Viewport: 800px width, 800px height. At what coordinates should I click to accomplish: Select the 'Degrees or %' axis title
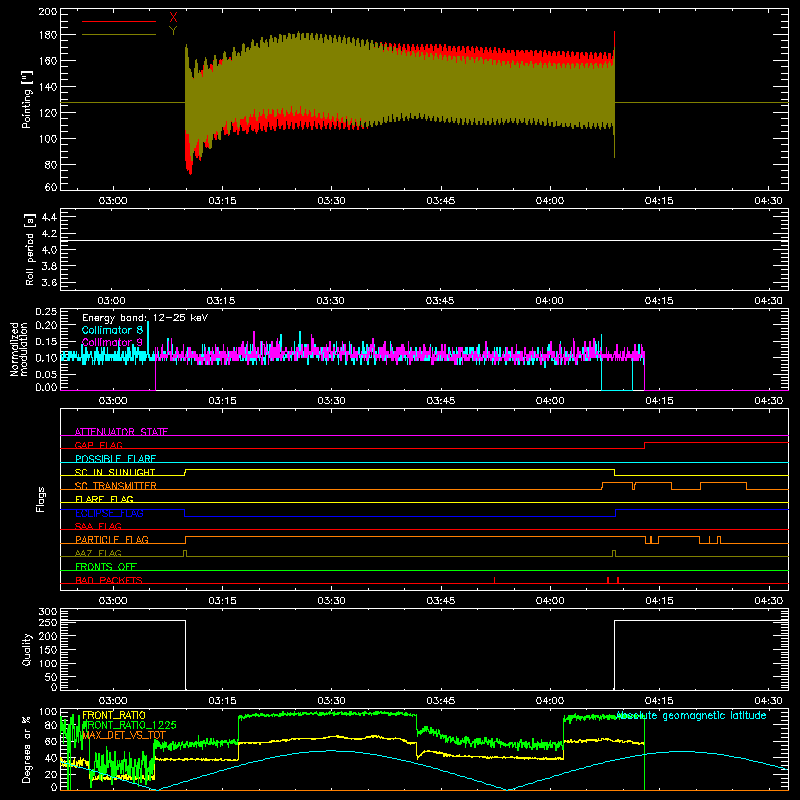[27, 749]
